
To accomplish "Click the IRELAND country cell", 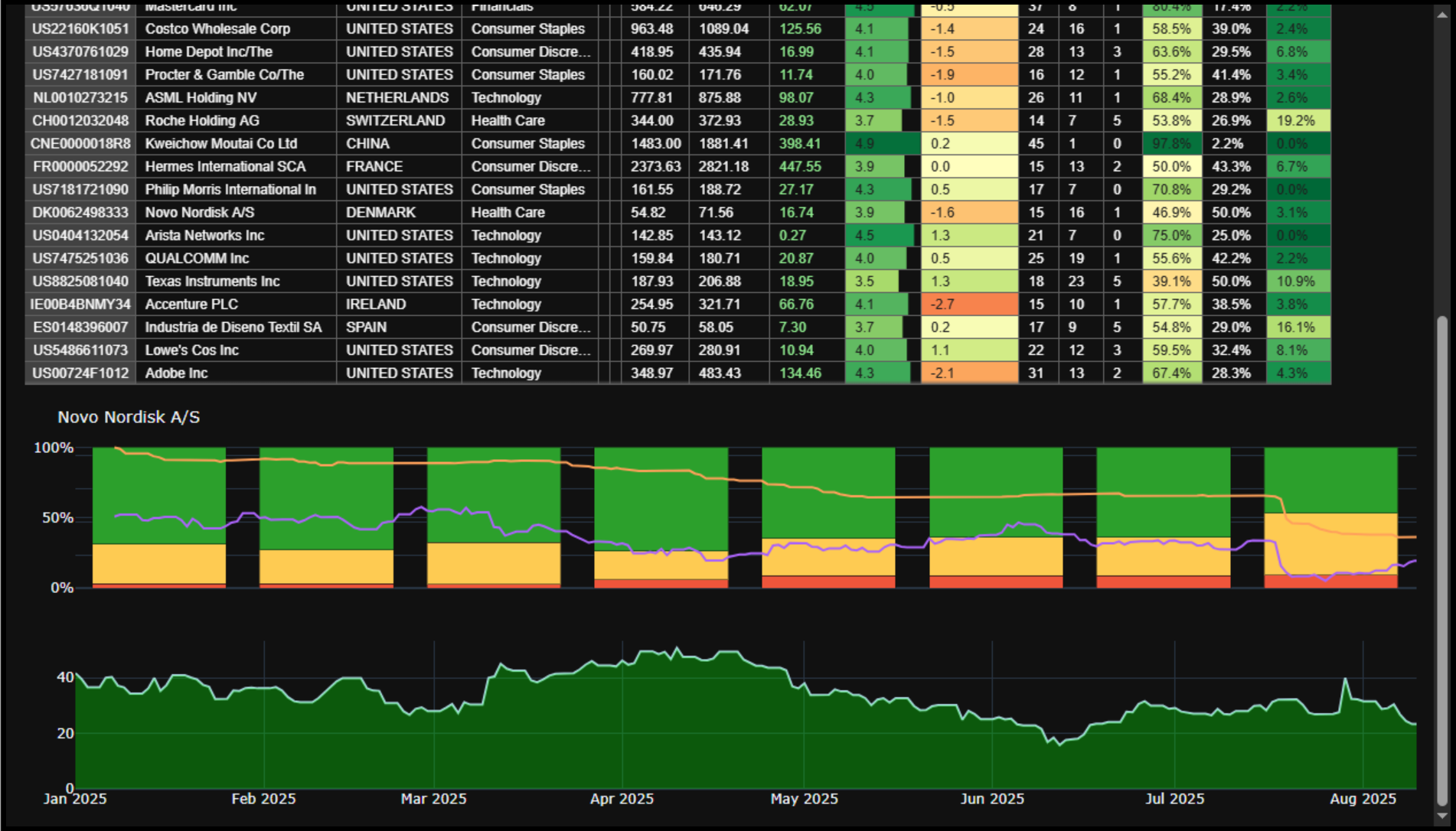I will (399, 305).
